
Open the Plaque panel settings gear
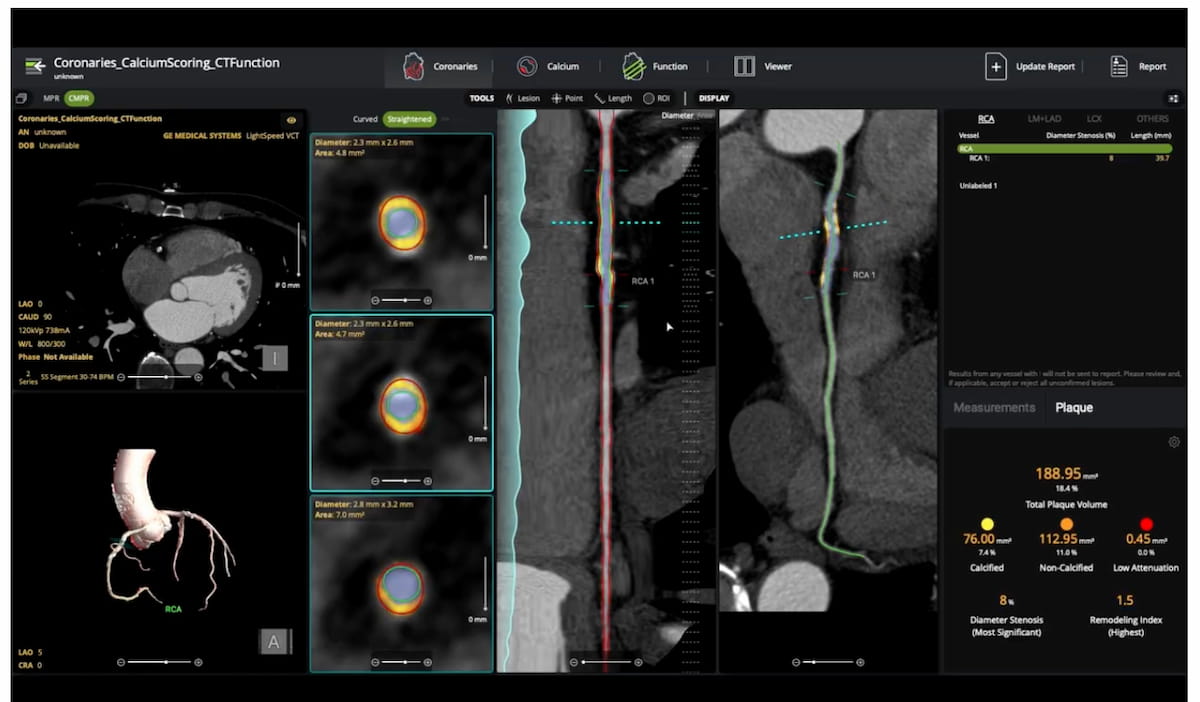click(x=1173, y=441)
